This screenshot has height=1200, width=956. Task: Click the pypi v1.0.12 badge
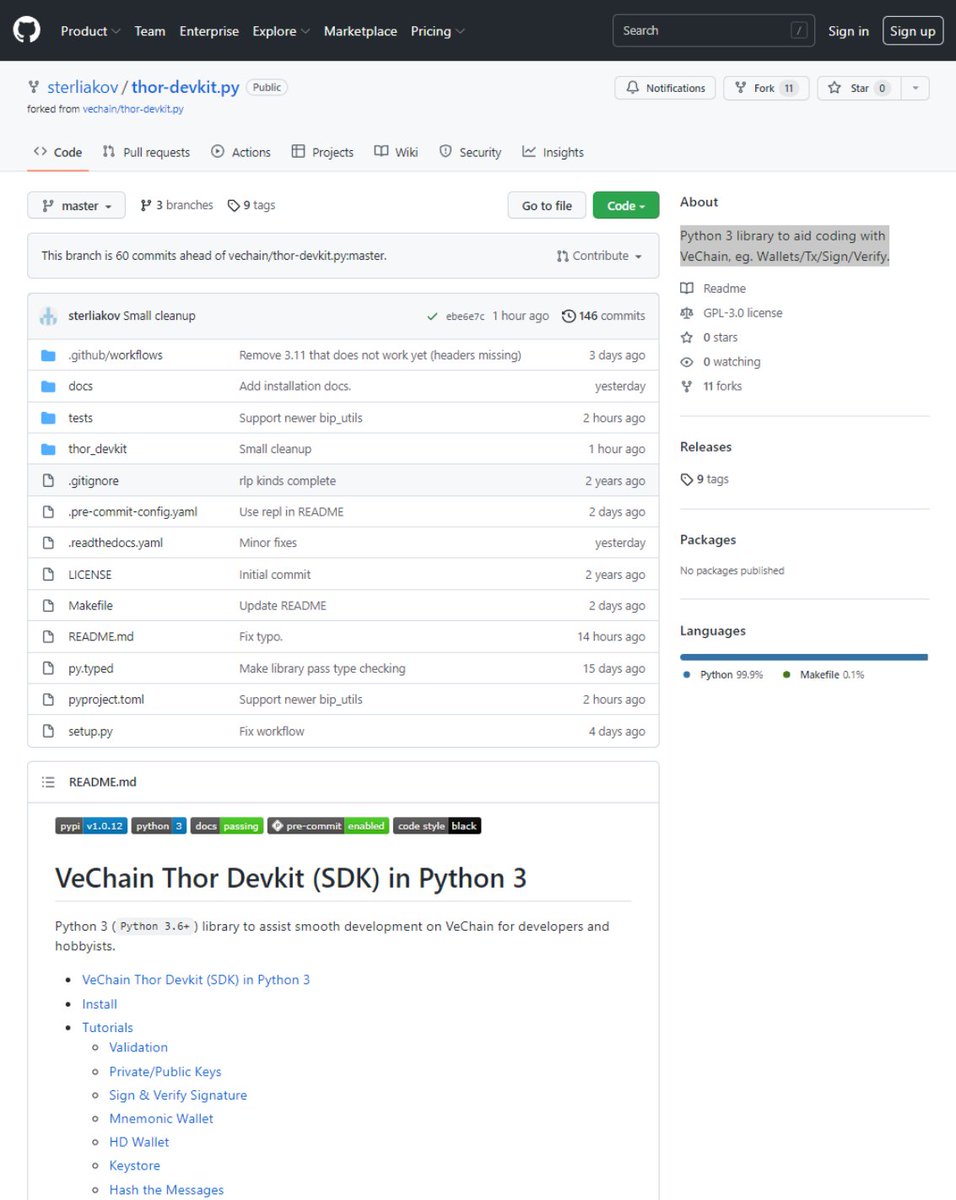click(x=91, y=826)
